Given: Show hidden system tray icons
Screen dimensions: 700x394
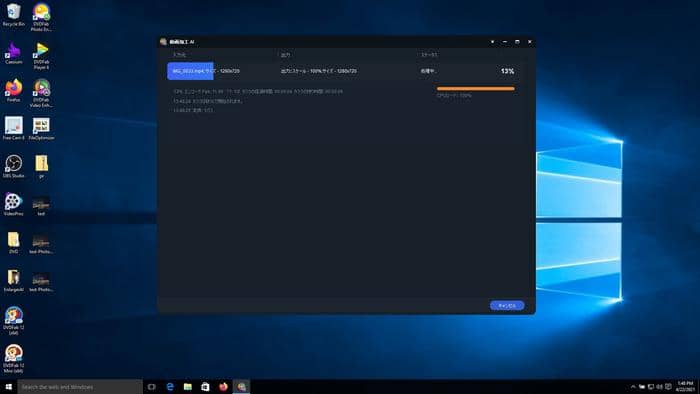Looking at the screenshot, I should coord(633,387).
